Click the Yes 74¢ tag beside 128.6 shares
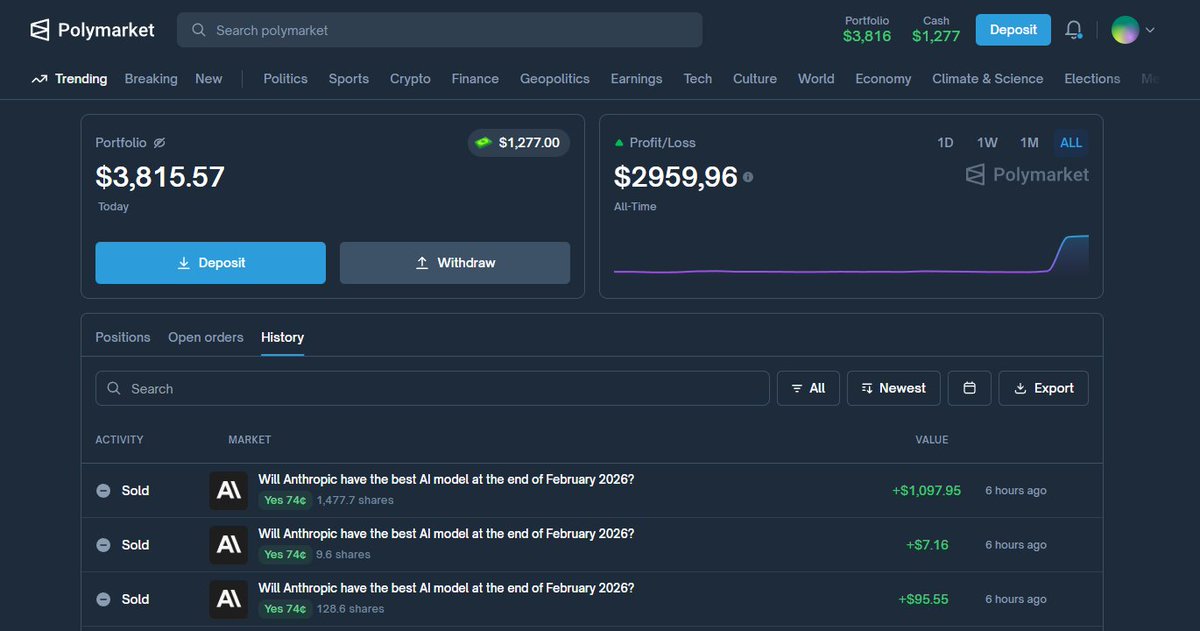1200x631 pixels. click(285, 608)
